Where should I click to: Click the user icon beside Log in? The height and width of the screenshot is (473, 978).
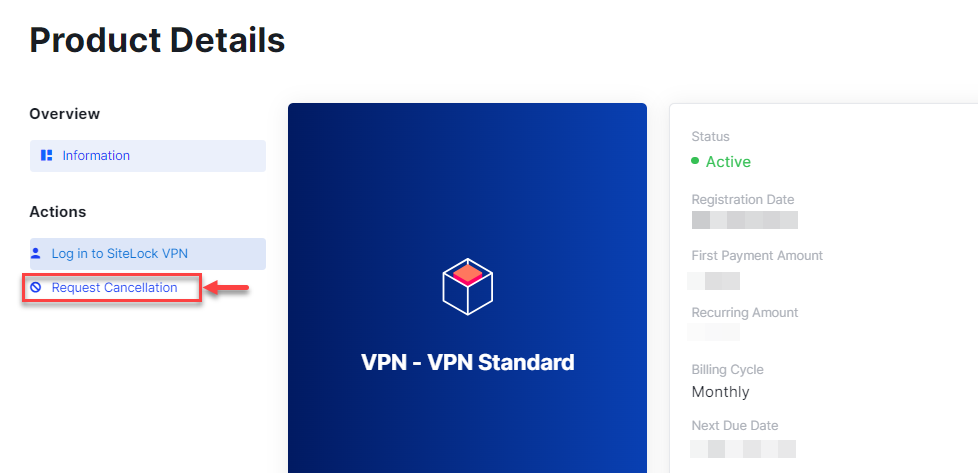point(36,254)
